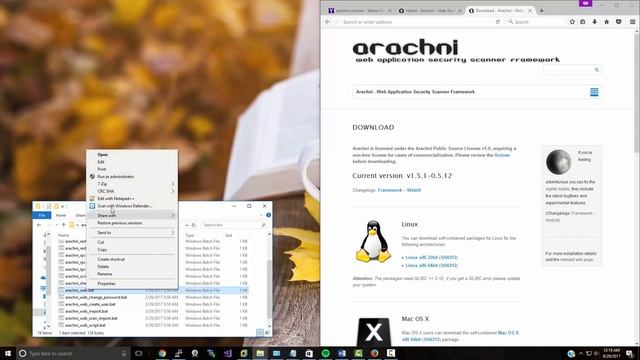Expand the CRC SHA submenu
This screenshot has height=360, width=640.
(132, 191)
